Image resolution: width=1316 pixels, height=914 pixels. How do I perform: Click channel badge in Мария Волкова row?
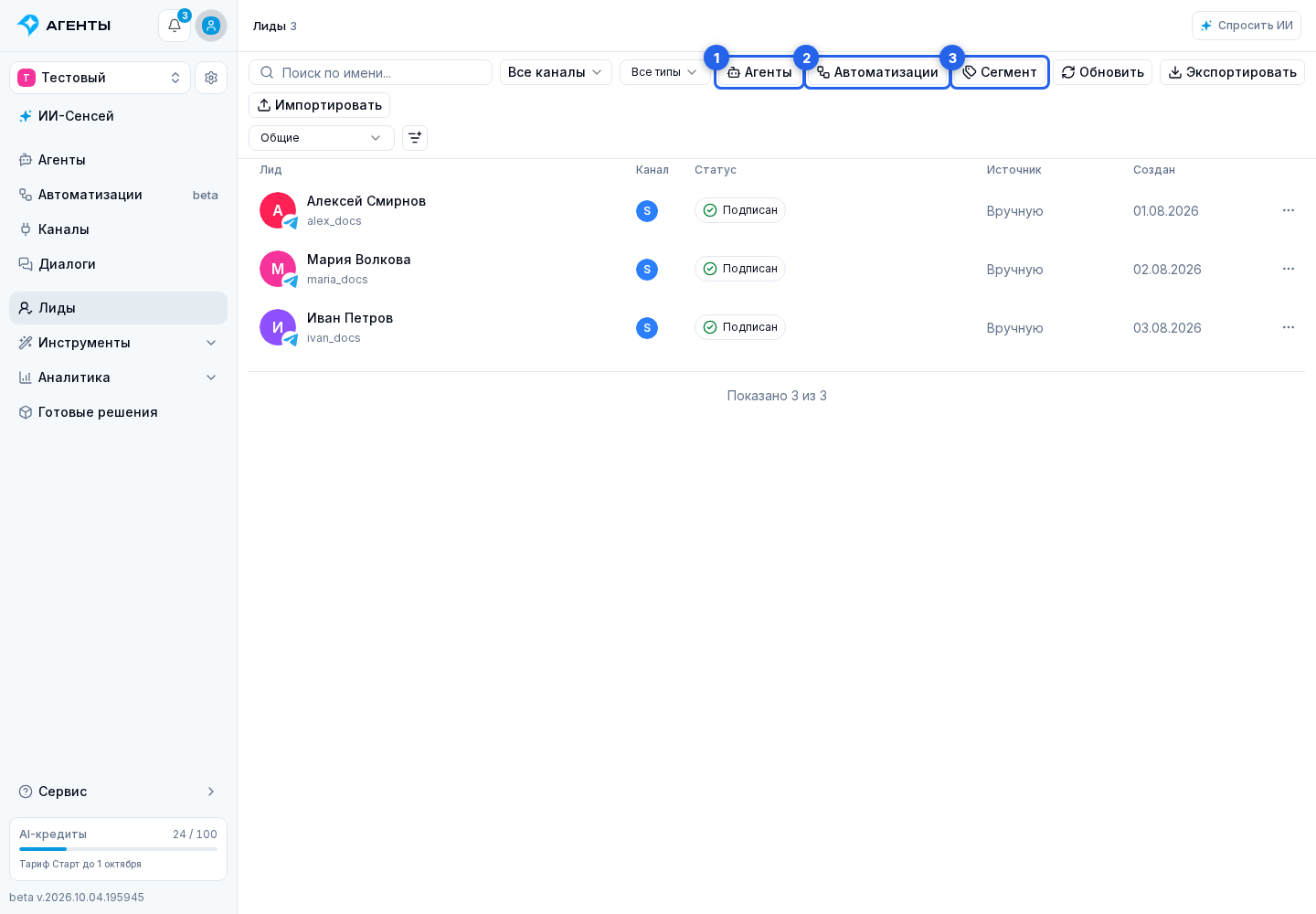click(647, 270)
